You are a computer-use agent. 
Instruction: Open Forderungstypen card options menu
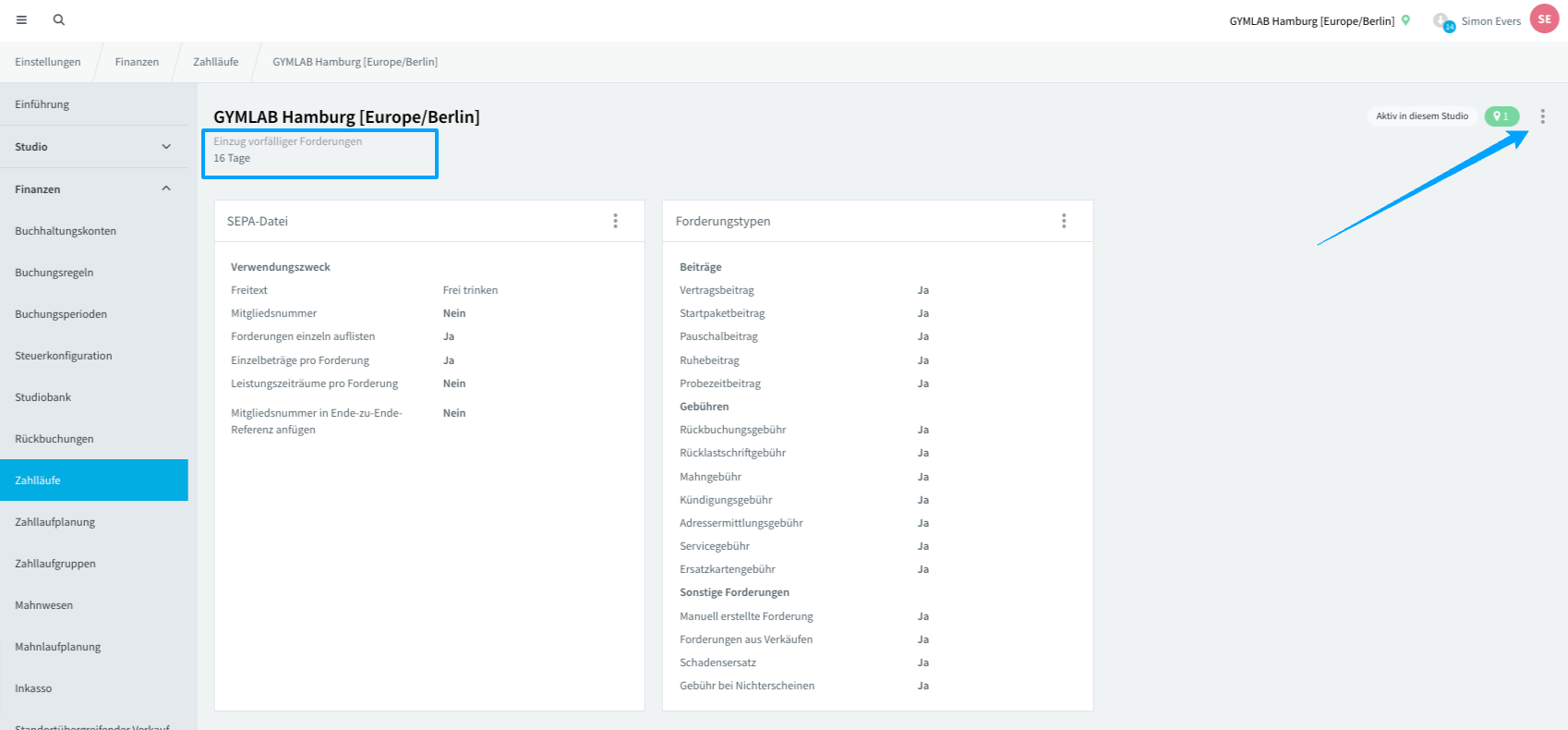[x=1064, y=221]
